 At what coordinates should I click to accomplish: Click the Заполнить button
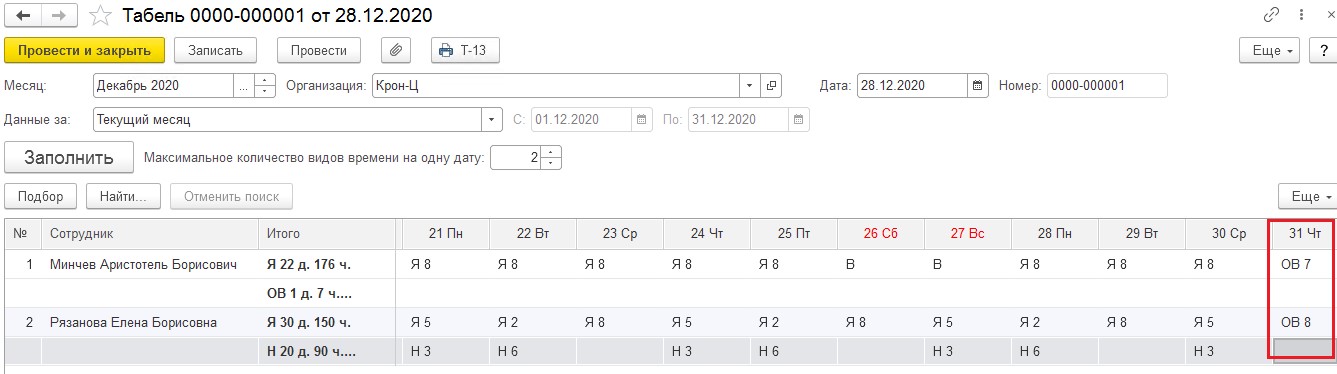69,157
